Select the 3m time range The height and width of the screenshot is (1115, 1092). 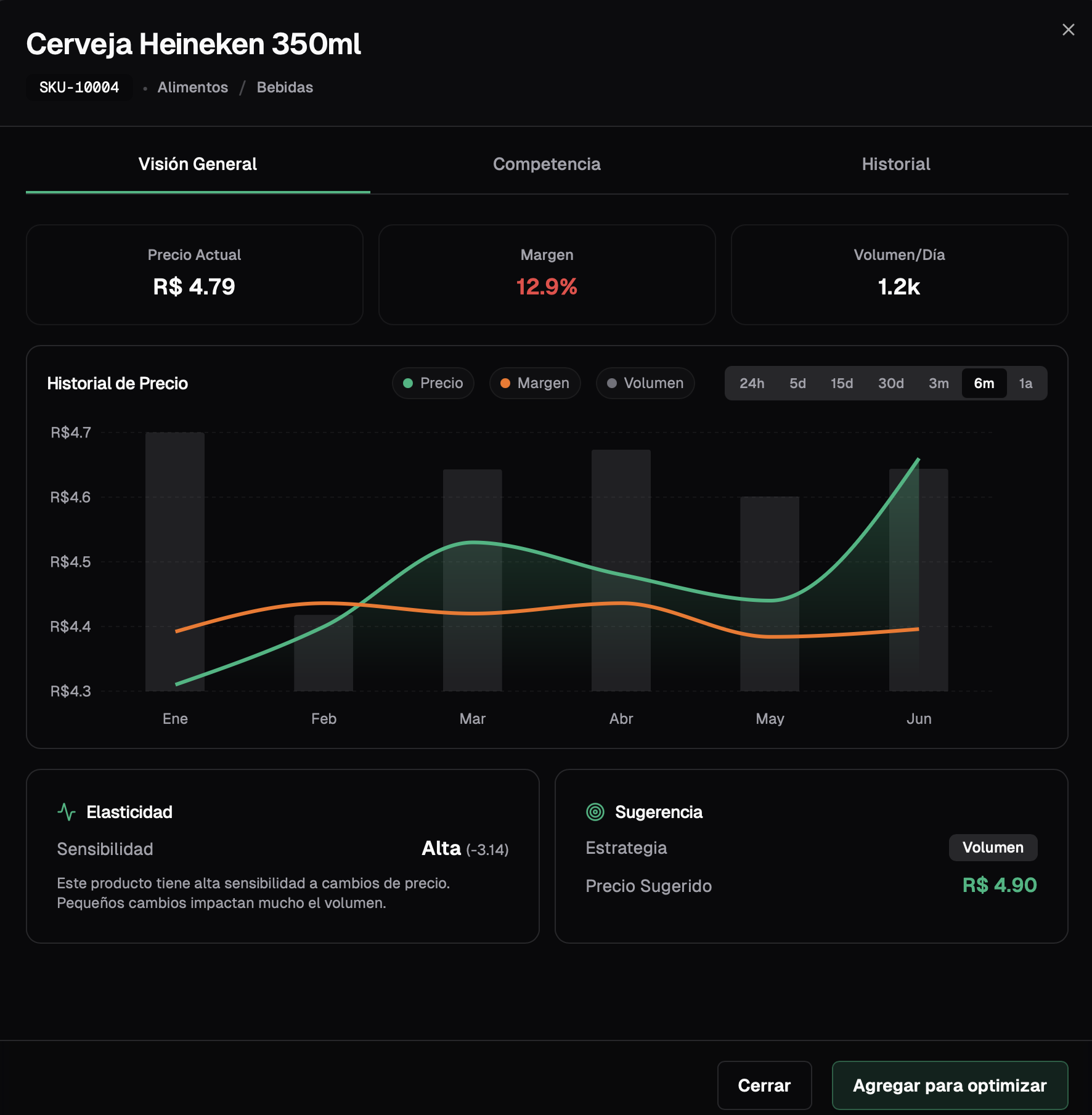[x=939, y=383]
